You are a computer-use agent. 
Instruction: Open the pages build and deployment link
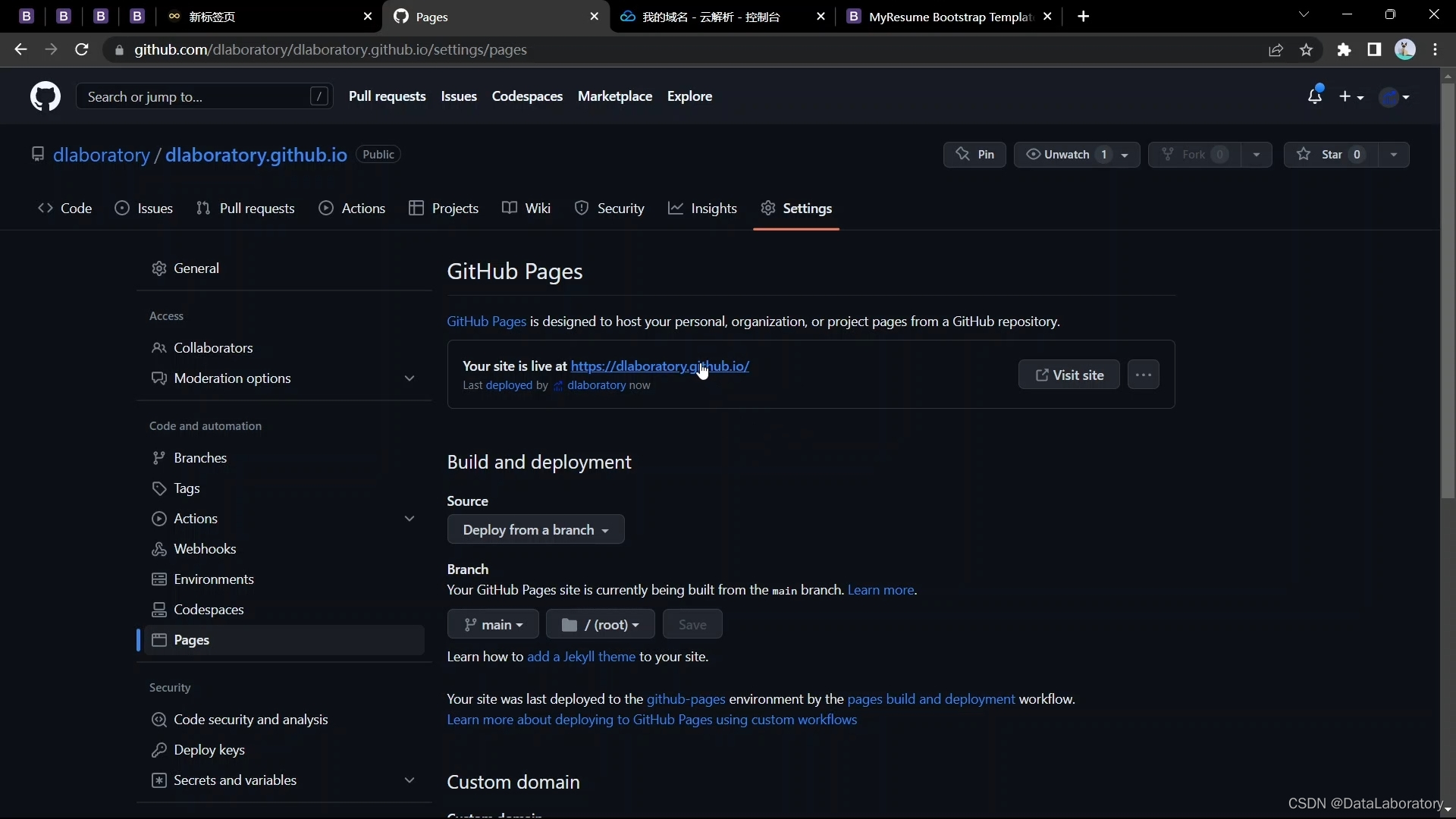pyautogui.click(x=930, y=699)
